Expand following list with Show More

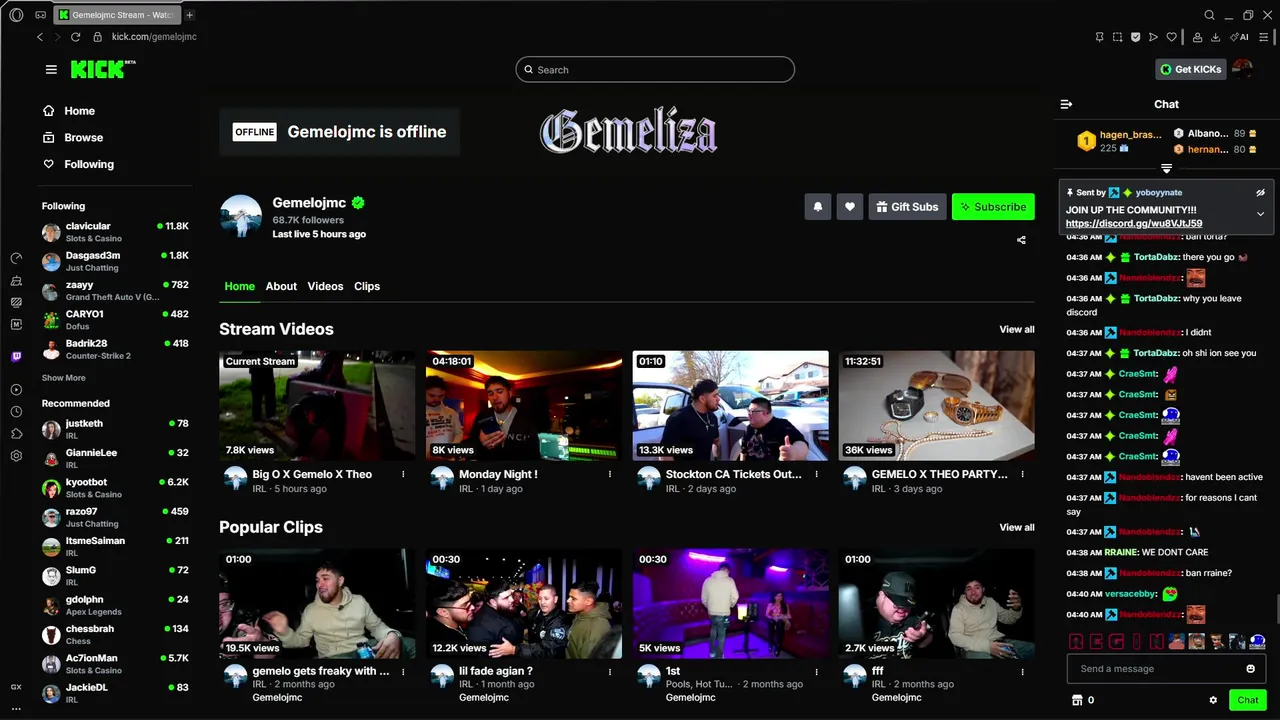point(63,378)
